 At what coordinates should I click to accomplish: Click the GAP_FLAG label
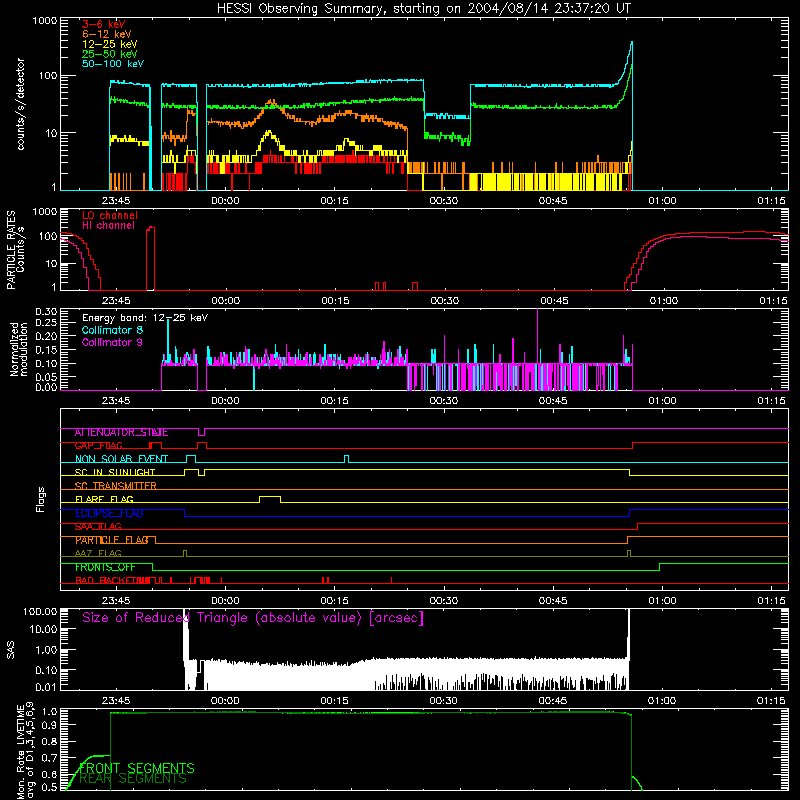(98, 446)
